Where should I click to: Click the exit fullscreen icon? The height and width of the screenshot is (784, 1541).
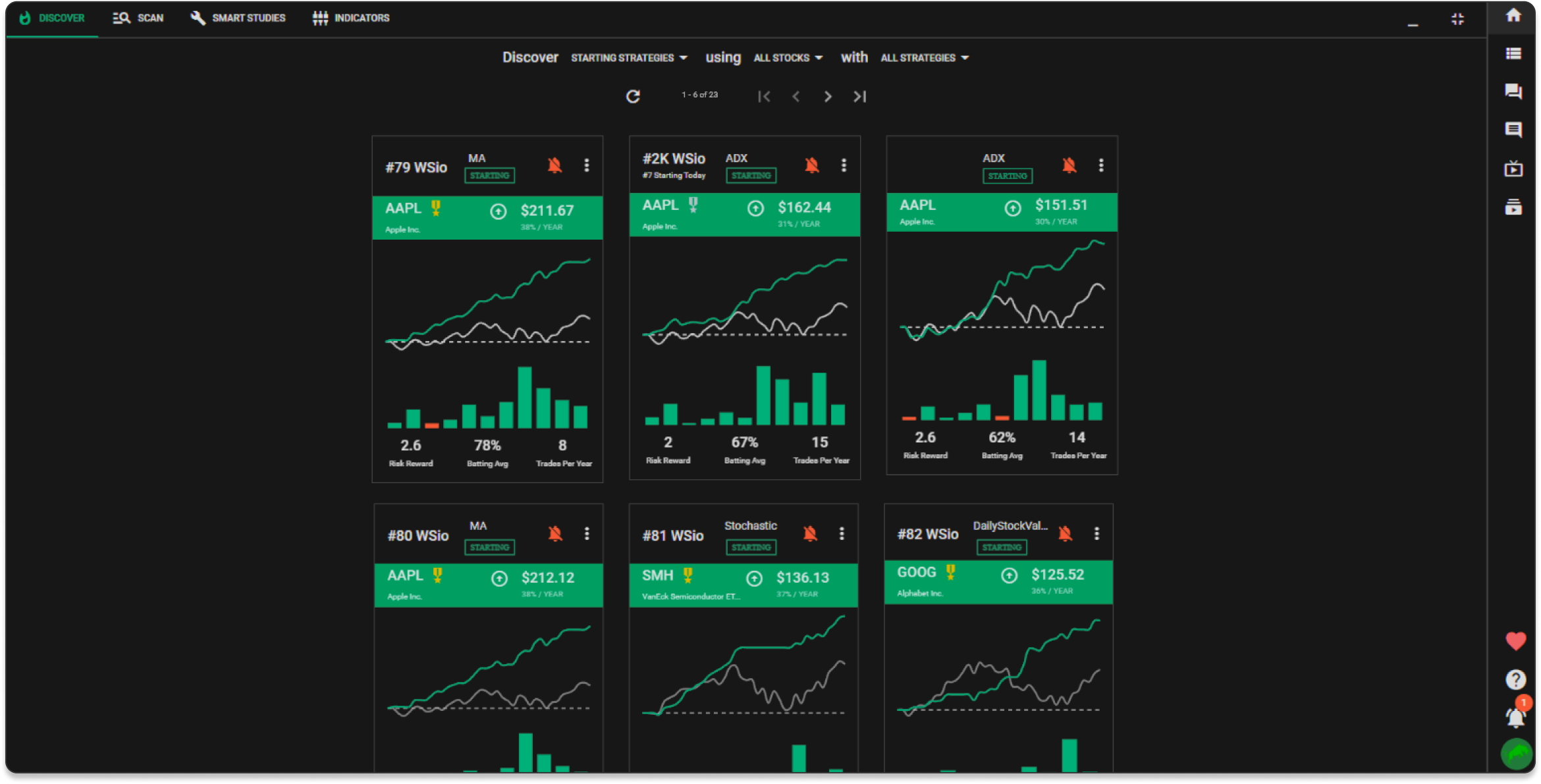1457,19
